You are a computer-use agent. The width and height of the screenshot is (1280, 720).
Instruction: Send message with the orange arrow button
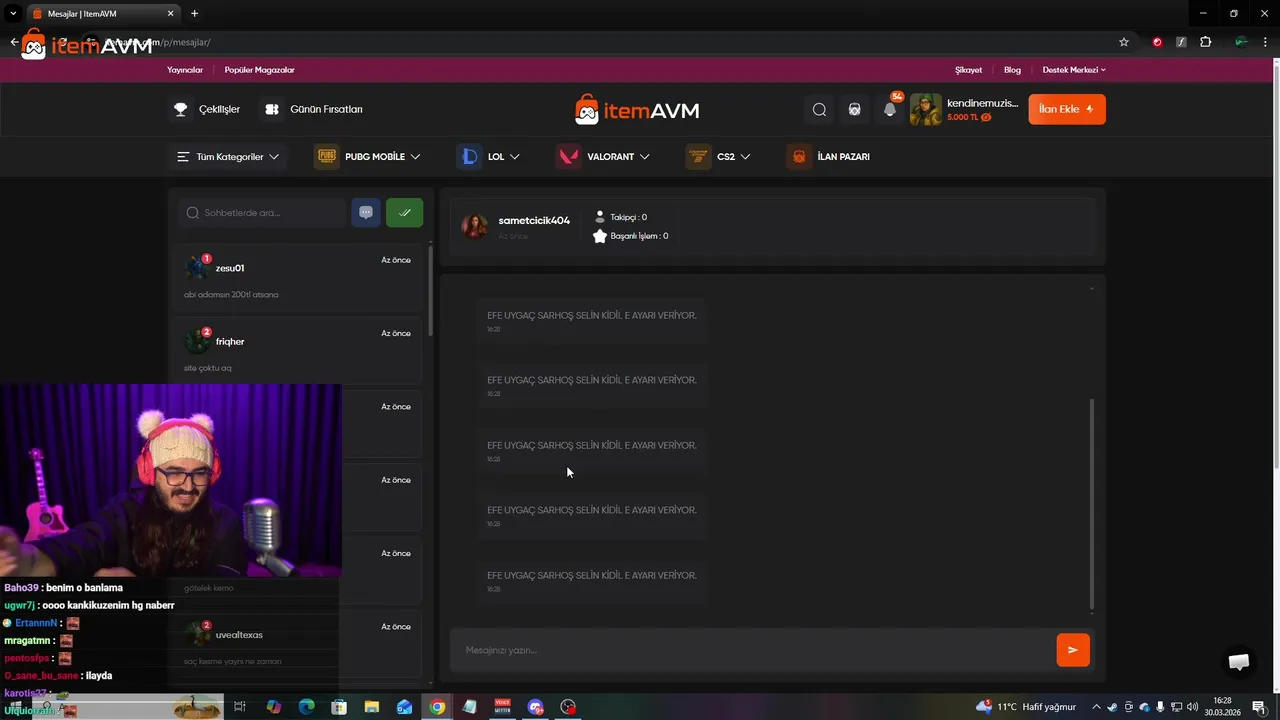coord(1072,650)
